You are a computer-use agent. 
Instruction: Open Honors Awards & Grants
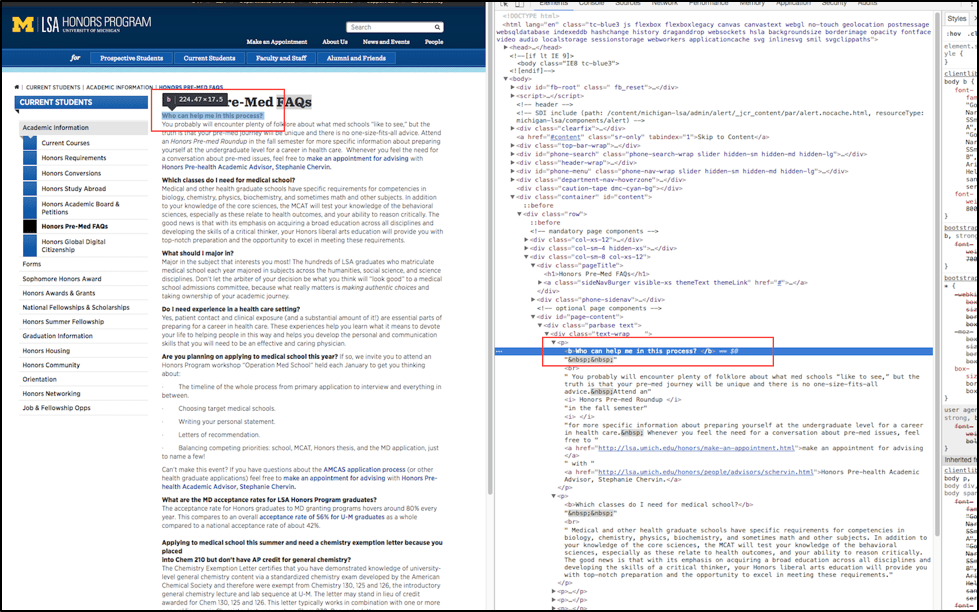[x=59, y=293]
